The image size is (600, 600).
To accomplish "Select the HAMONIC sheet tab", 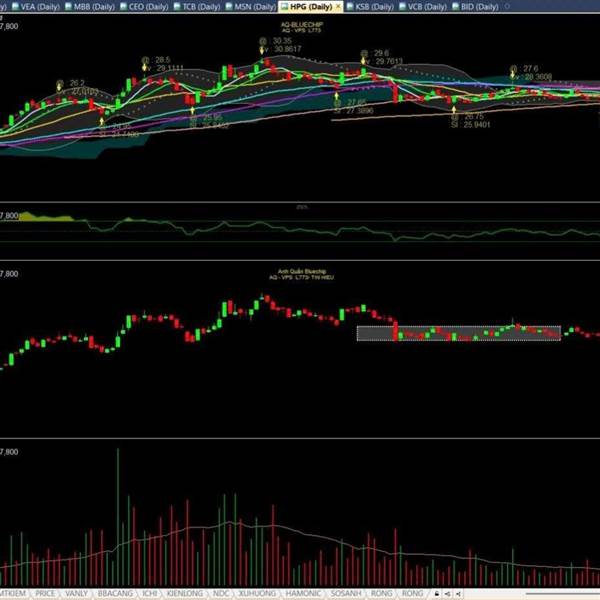I will pos(303,593).
